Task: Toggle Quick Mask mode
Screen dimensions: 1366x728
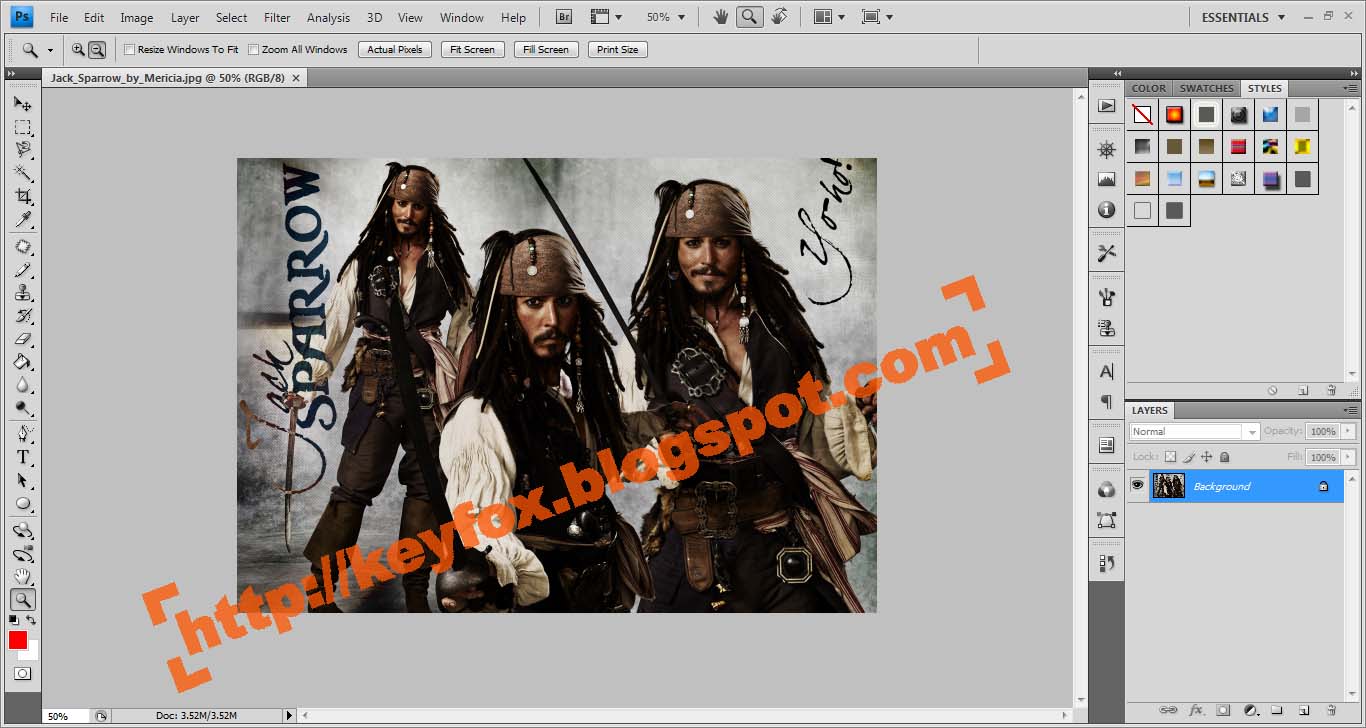Action: coord(22,674)
